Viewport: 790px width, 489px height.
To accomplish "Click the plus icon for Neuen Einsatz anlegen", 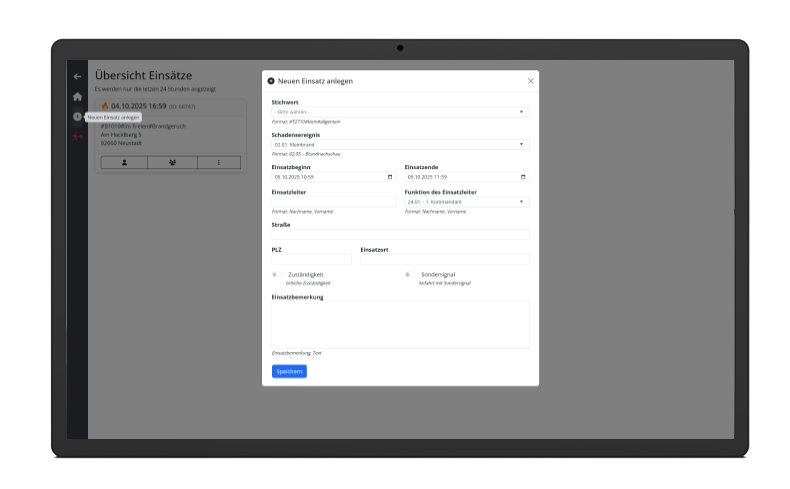I will pos(77,117).
